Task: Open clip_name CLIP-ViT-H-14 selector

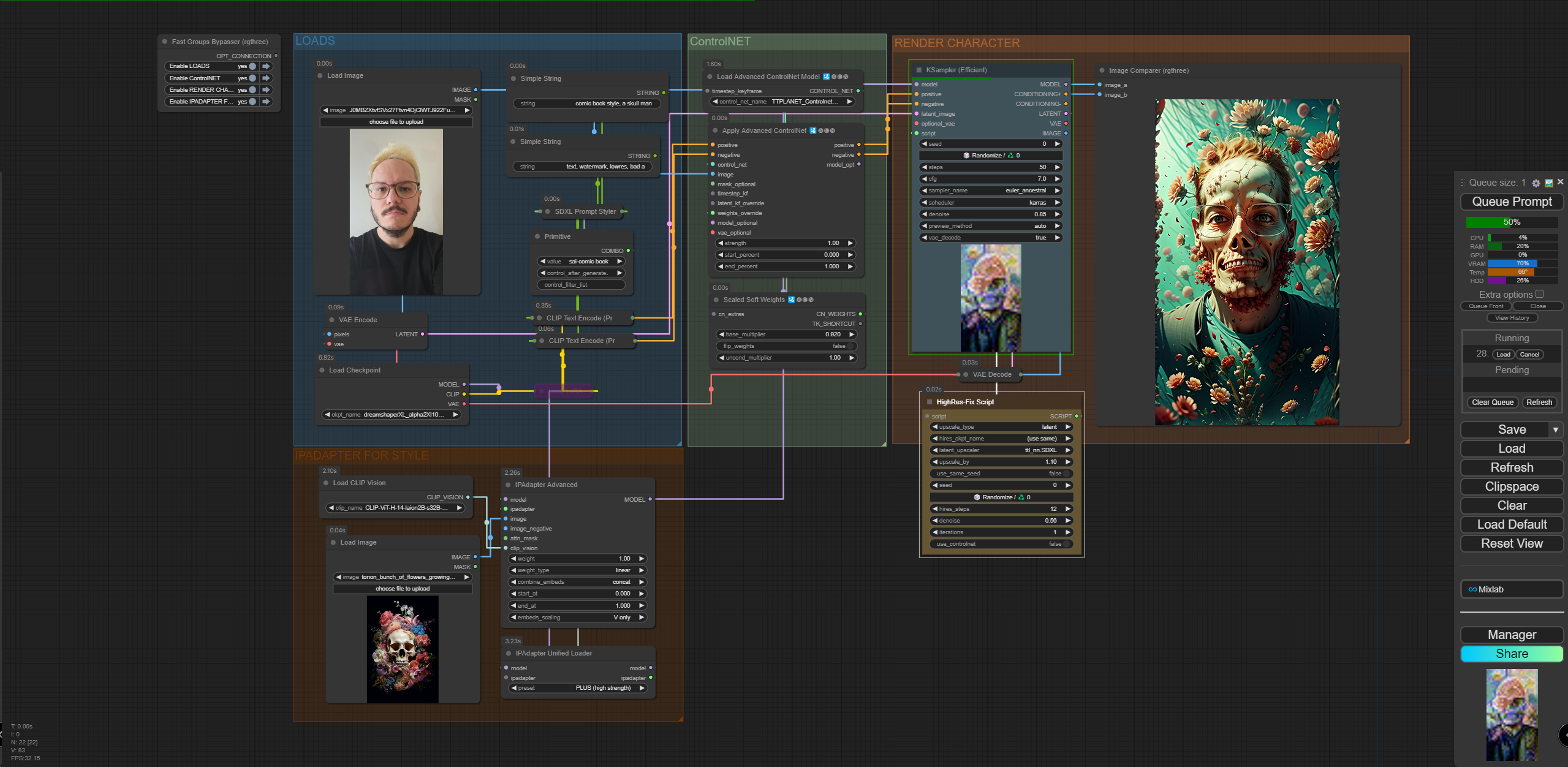Action: tap(395, 508)
